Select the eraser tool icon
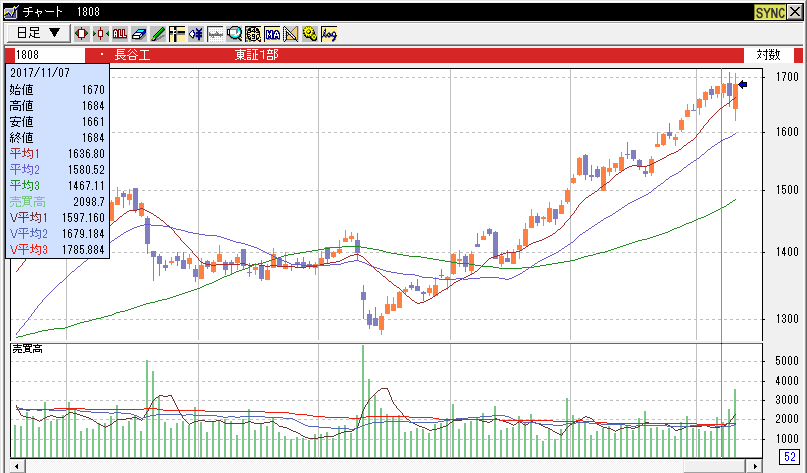This screenshot has height=473, width=807. tap(139, 33)
